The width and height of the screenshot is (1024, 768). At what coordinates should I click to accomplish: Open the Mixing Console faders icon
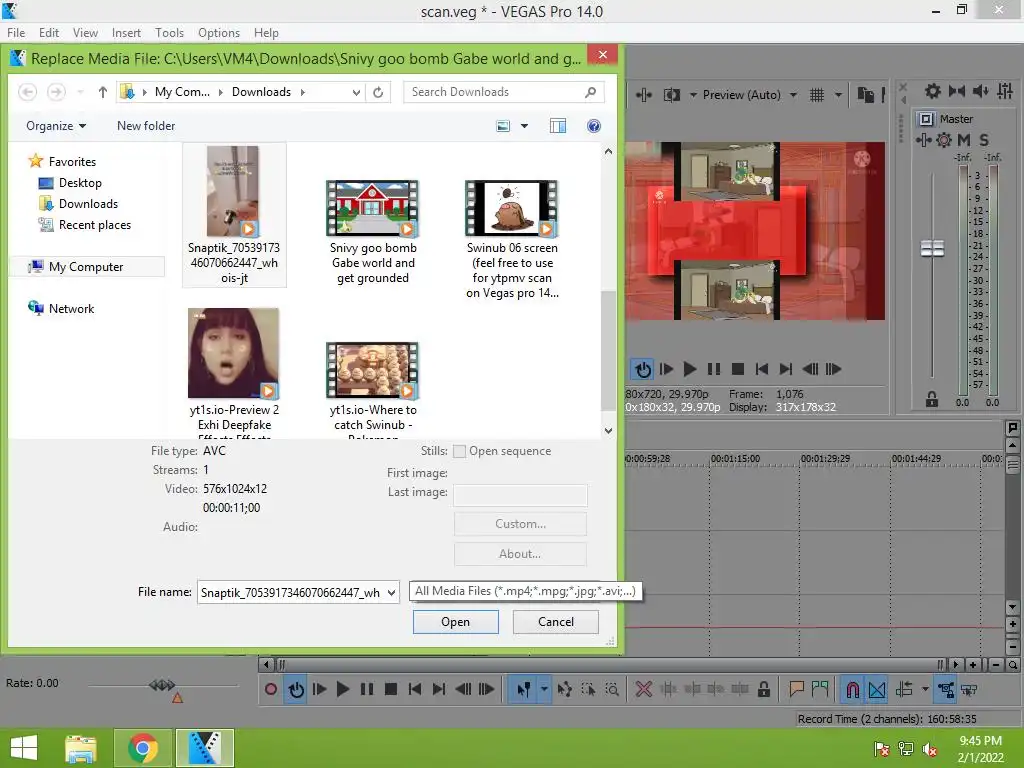pyautogui.click(x=1005, y=91)
